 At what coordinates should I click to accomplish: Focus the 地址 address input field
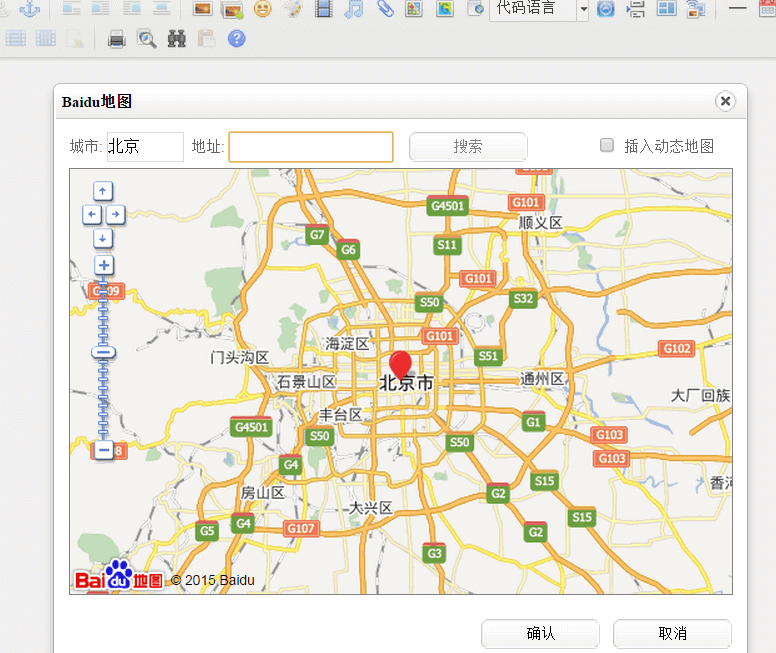tap(311, 147)
